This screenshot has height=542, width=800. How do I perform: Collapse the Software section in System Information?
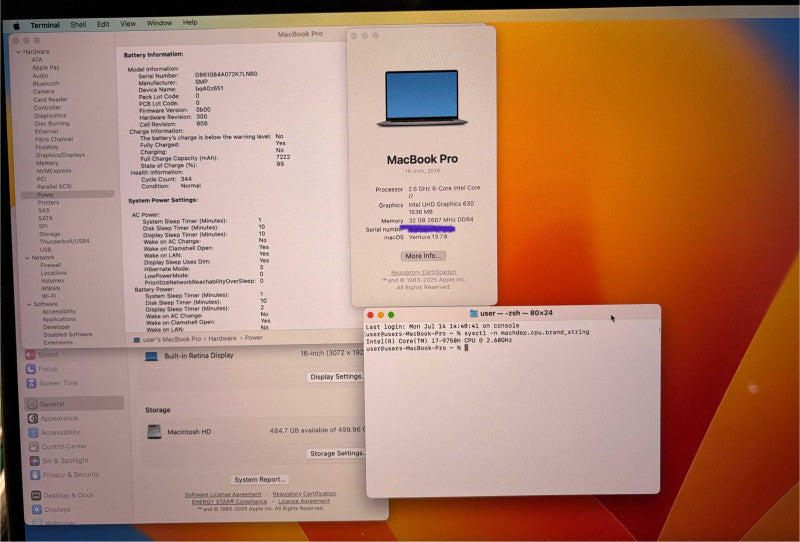click(x=29, y=305)
